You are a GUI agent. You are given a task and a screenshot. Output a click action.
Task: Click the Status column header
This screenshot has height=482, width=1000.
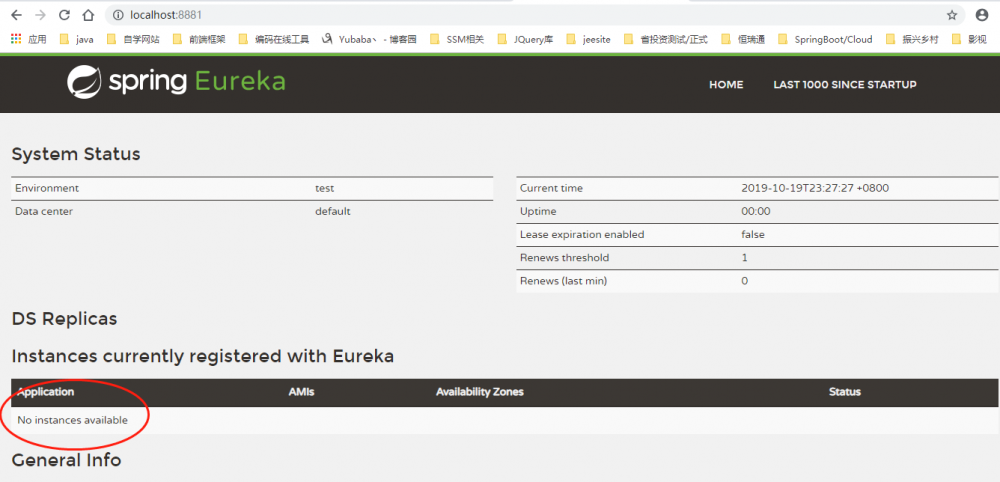[844, 392]
